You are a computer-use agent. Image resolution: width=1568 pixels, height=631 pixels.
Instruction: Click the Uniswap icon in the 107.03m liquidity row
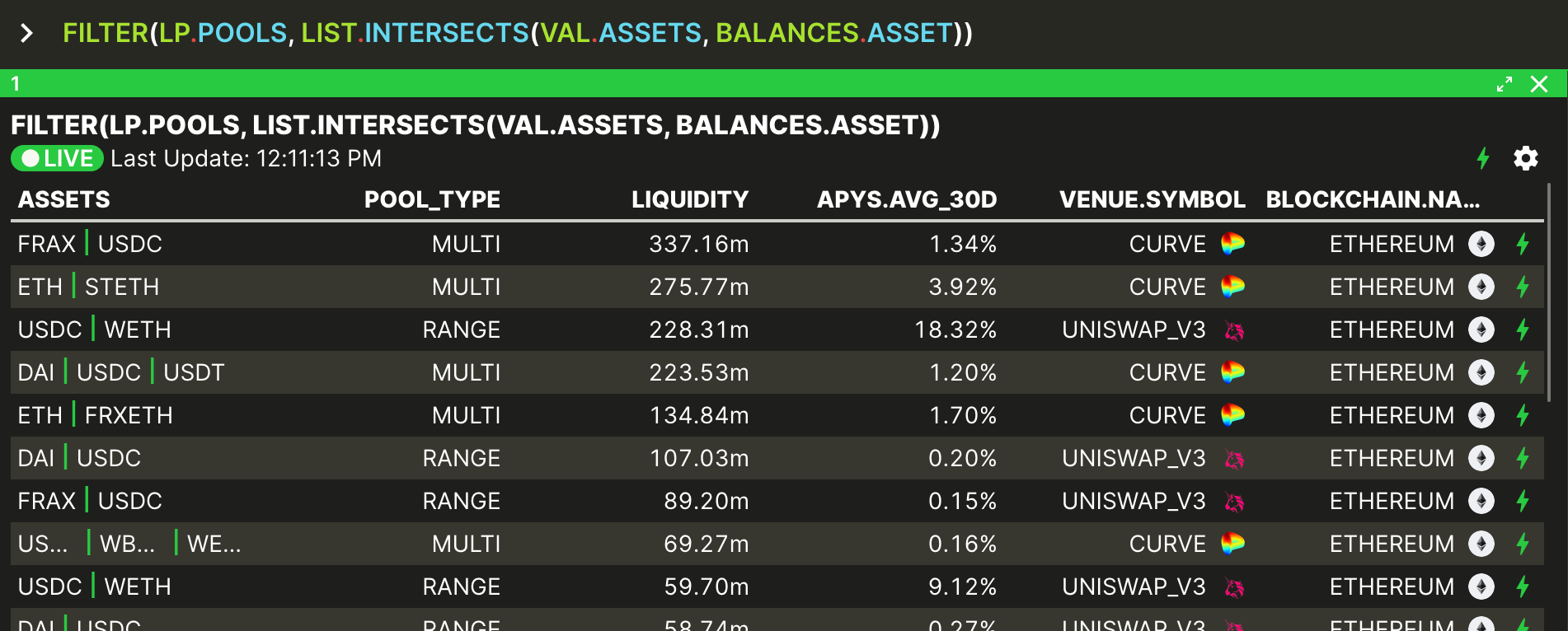(x=1234, y=459)
